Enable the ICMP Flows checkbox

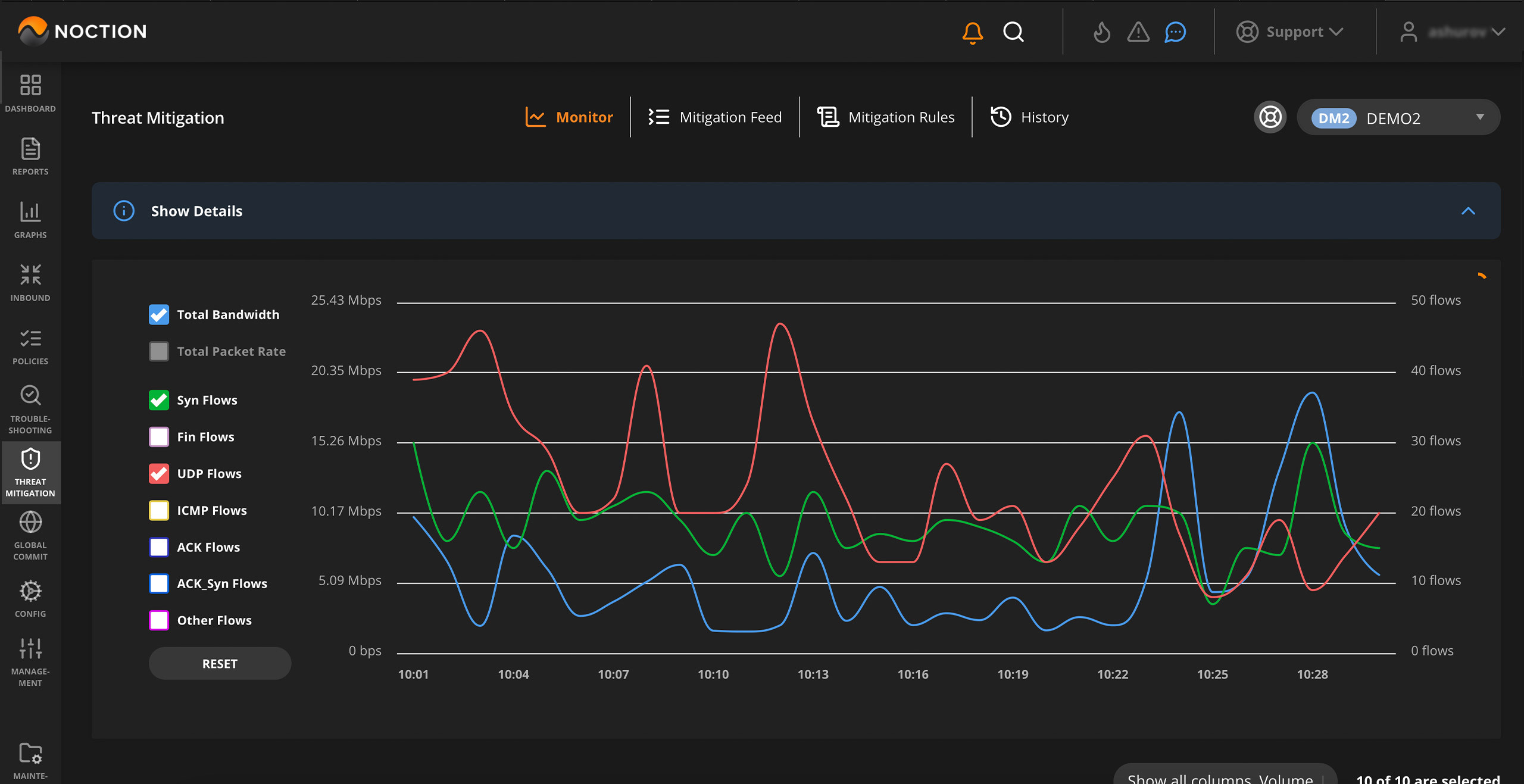158,510
